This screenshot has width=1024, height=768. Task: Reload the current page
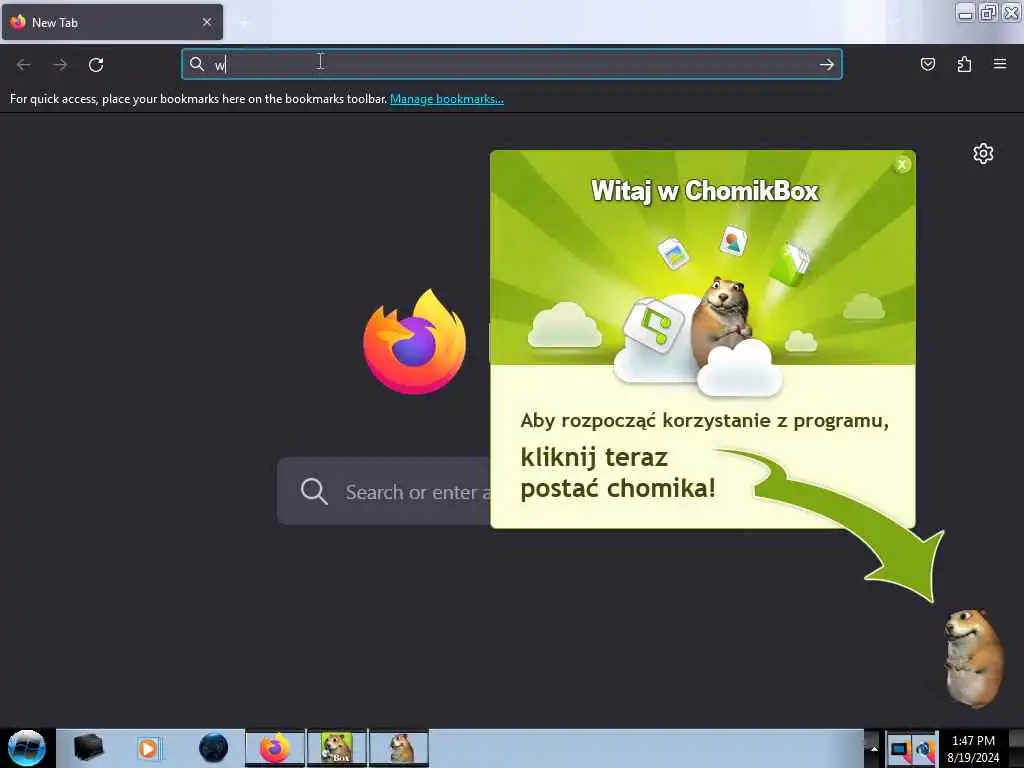tap(96, 65)
